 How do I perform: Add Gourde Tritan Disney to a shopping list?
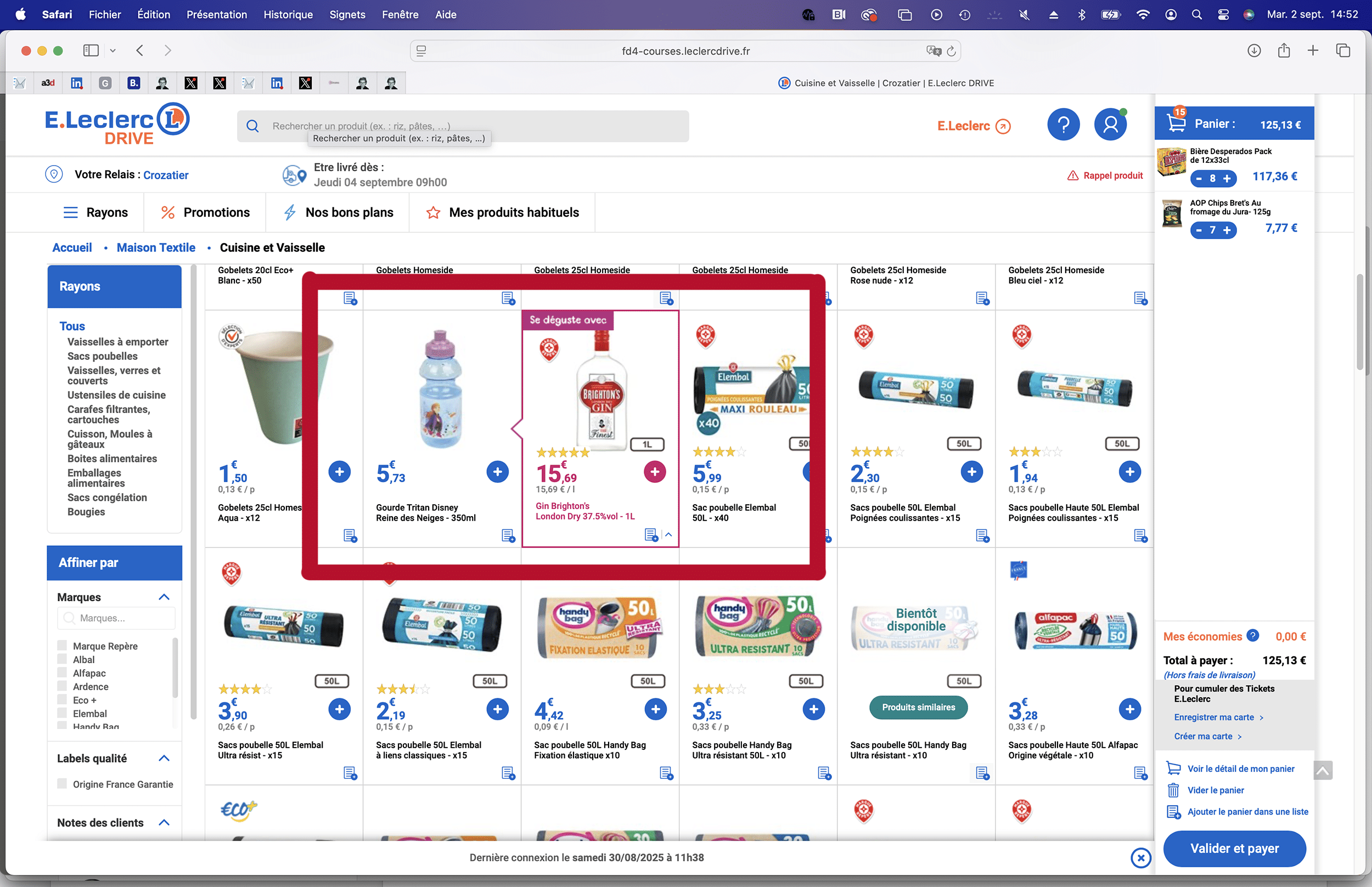pos(508,535)
